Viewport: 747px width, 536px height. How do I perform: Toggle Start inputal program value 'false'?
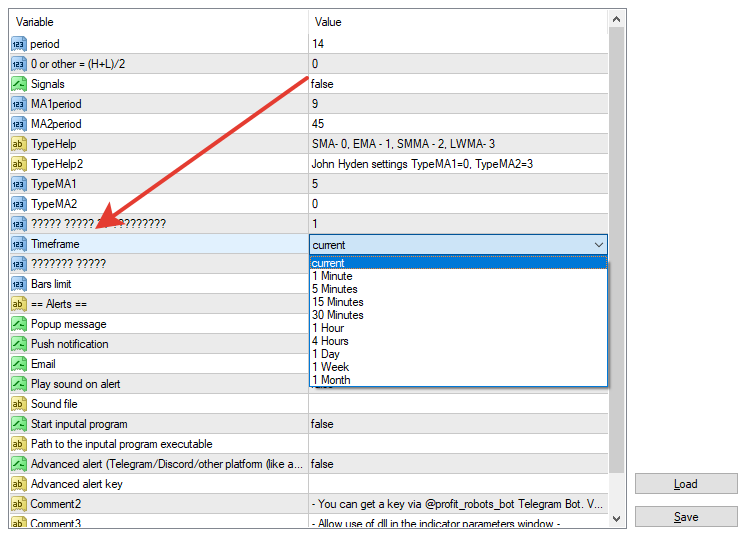[458, 424]
